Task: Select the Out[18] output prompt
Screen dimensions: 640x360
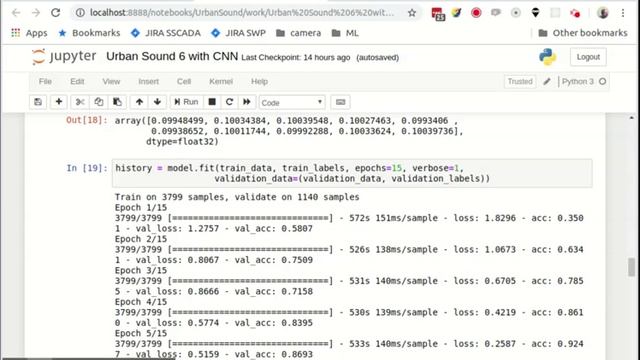Action: click(x=87, y=120)
